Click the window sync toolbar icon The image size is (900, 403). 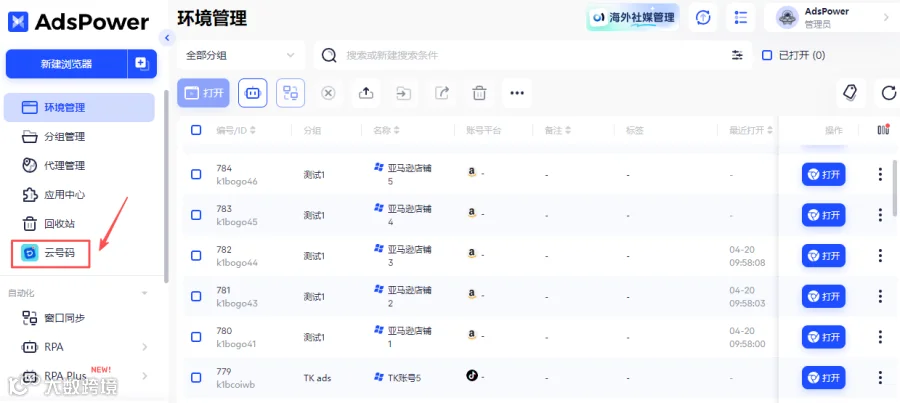[x=290, y=93]
